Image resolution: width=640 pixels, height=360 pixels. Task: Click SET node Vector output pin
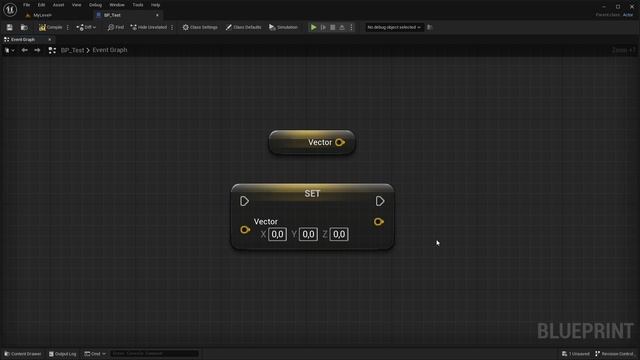[x=379, y=222]
